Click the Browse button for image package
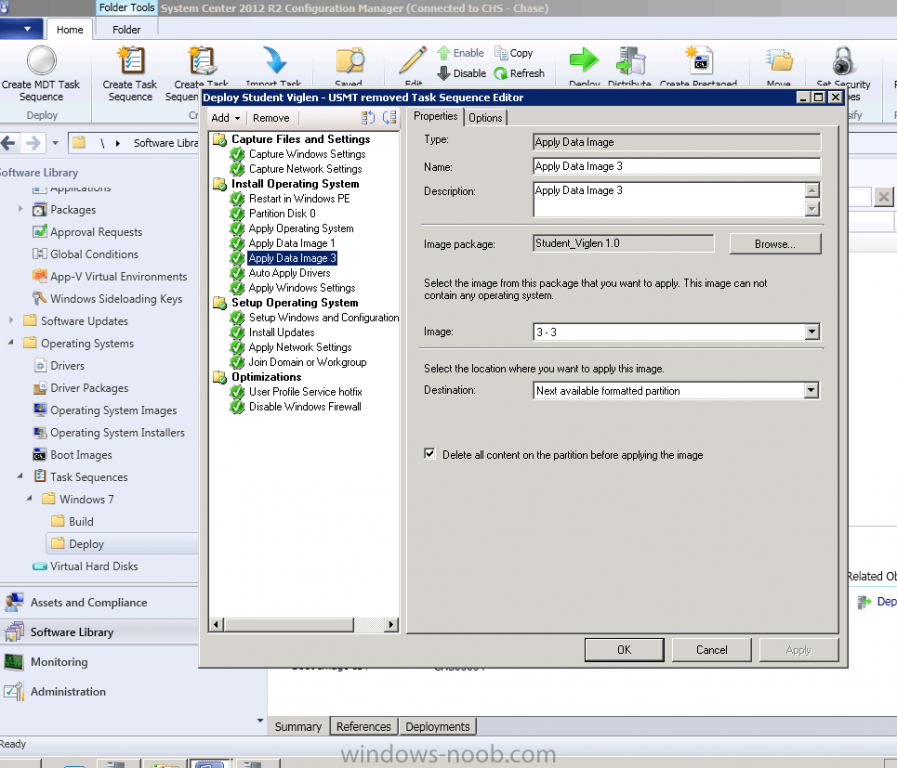This screenshot has width=897, height=768. point(775,244)
